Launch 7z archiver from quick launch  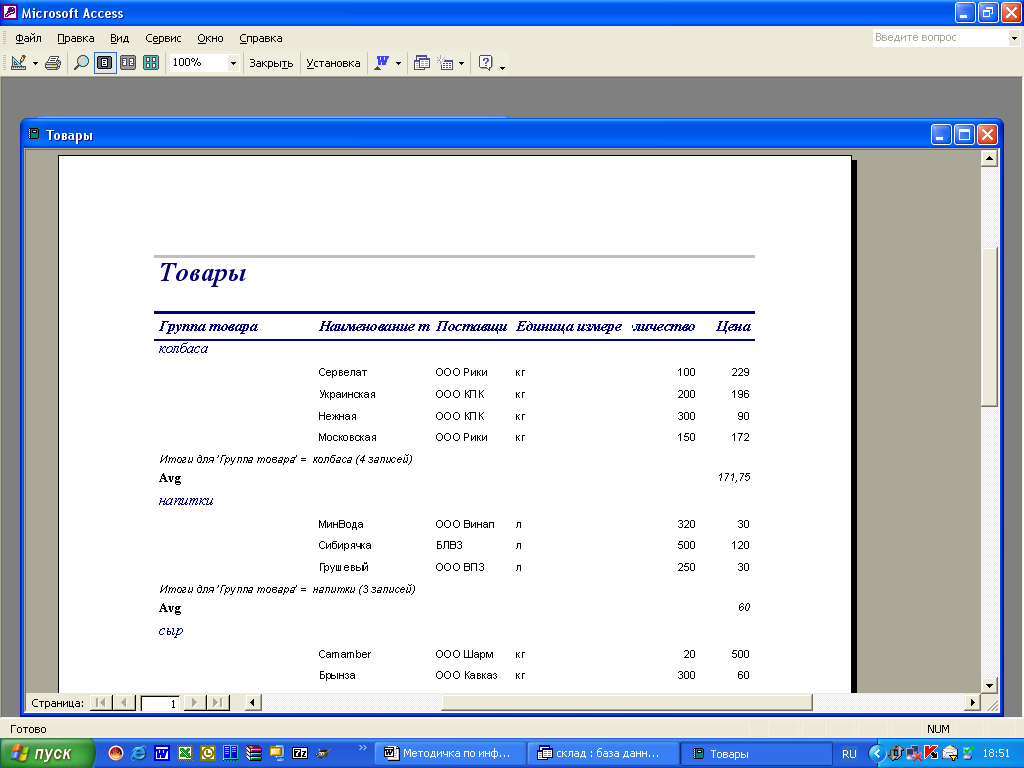(x=300, y=753)
